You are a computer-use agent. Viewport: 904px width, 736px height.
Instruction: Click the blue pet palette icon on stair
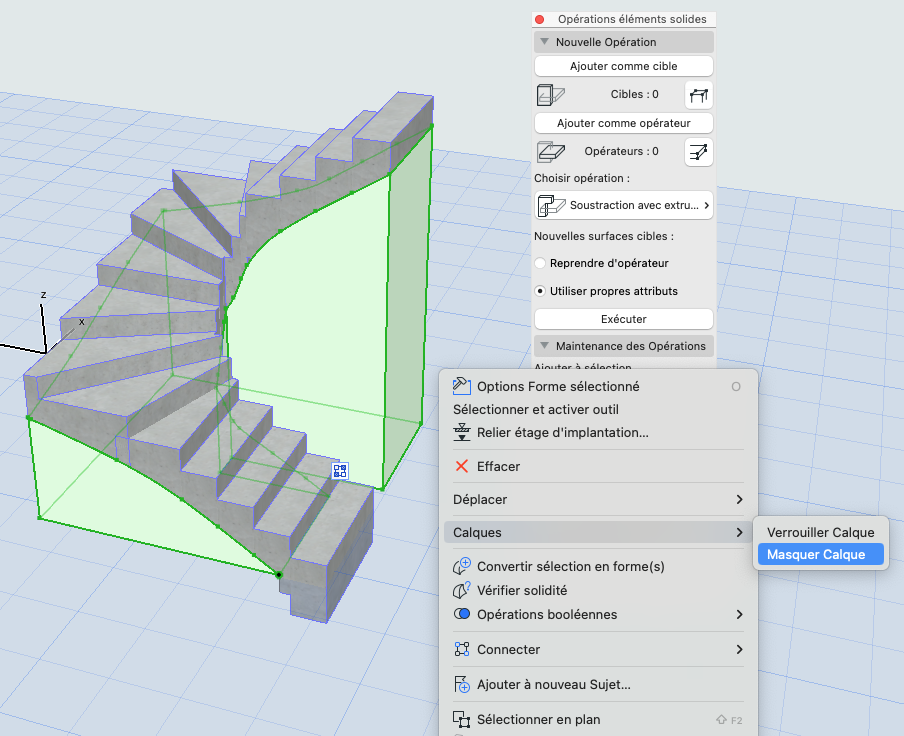340,471
